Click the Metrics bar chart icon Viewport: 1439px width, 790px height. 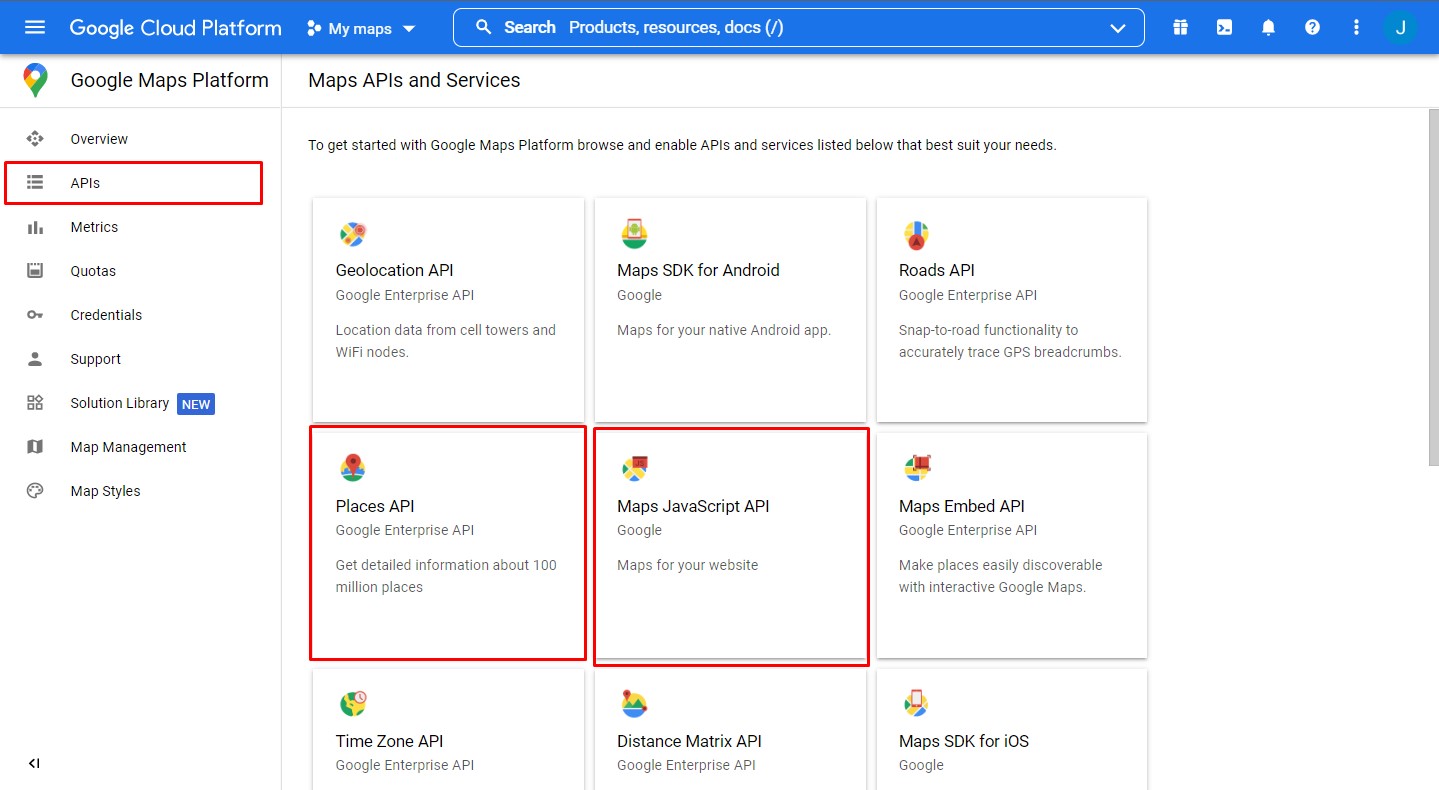coord(35,227)
